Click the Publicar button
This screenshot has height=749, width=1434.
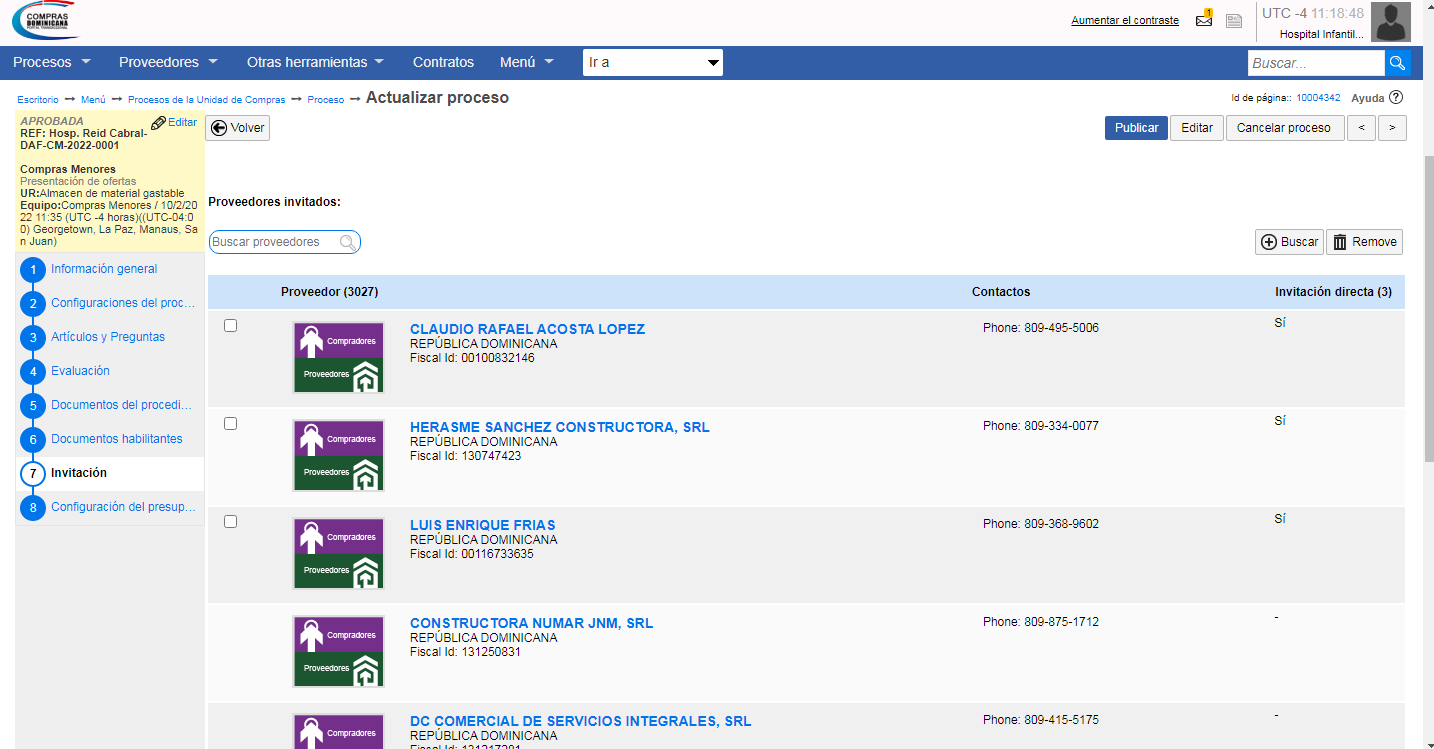[x=1136, y=128]
